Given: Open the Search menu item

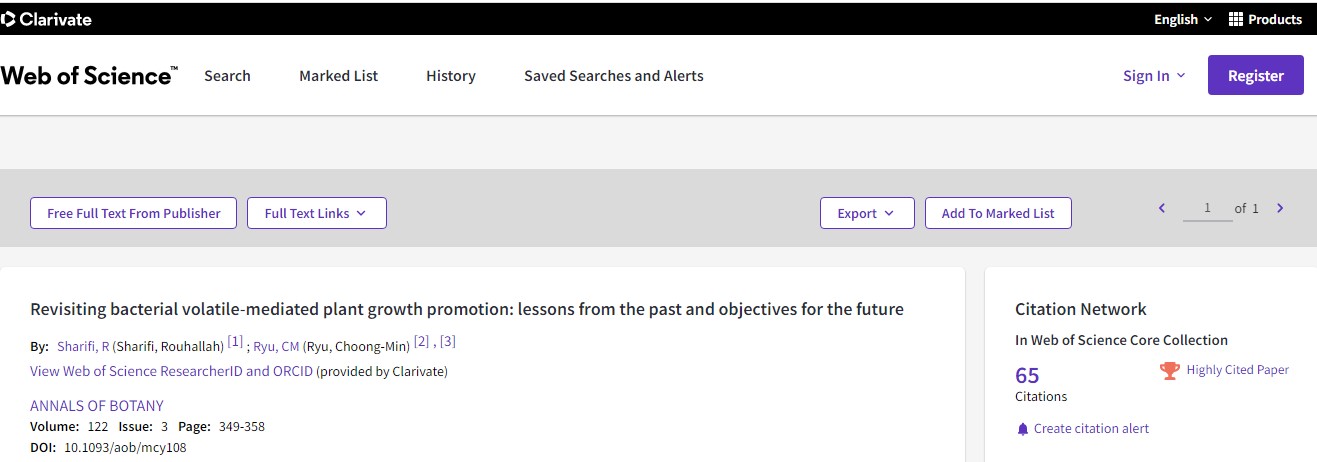Looking at the screenshot, I should point(227,76).
